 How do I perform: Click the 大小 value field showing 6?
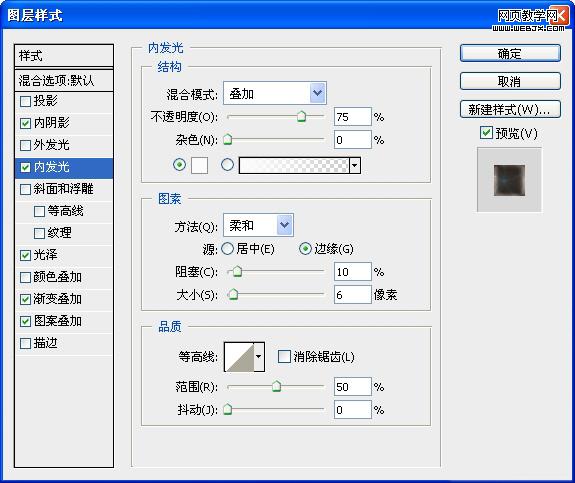[352, 294]
